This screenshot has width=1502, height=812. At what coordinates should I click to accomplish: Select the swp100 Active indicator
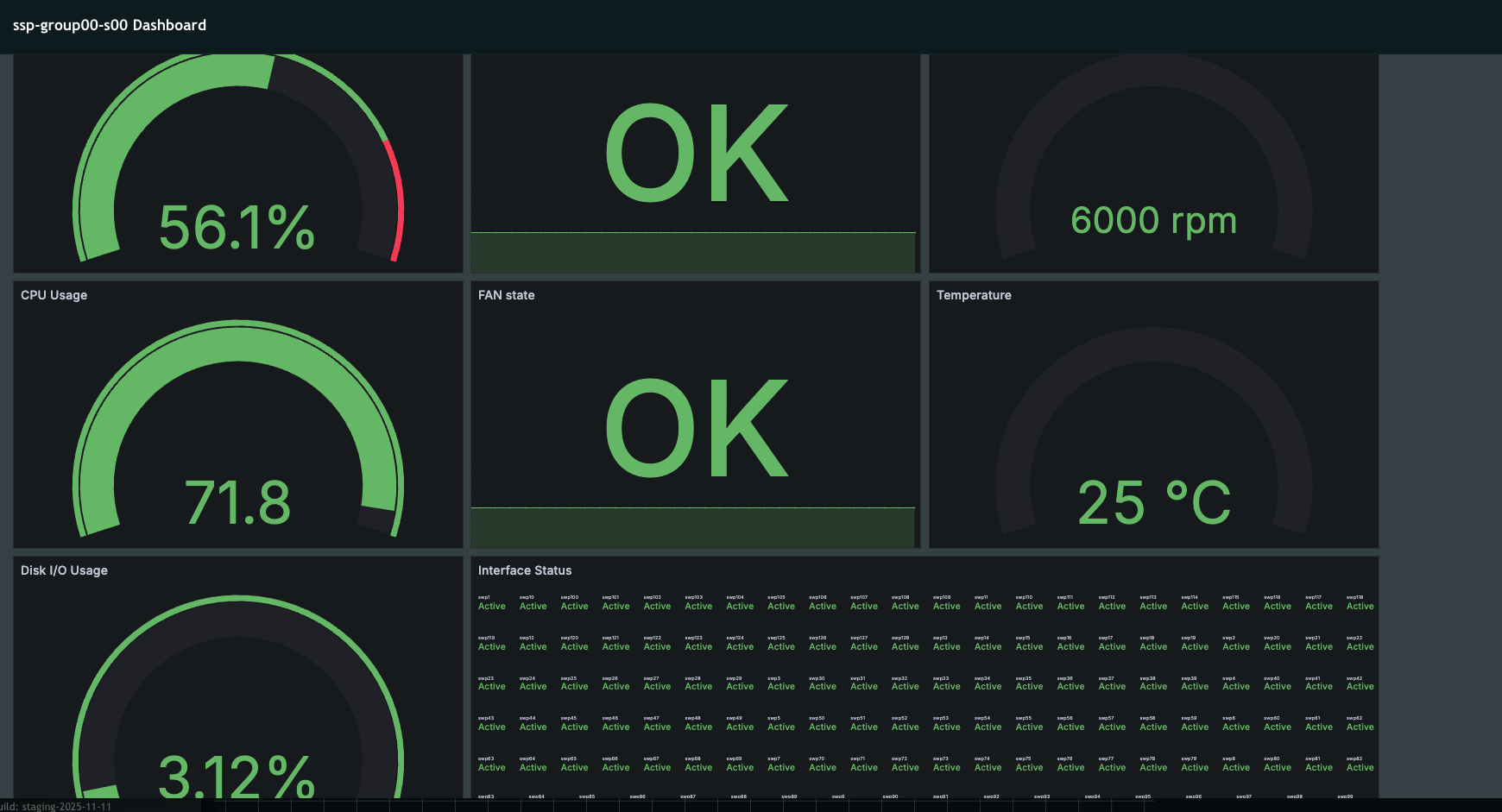click(574, 606)
